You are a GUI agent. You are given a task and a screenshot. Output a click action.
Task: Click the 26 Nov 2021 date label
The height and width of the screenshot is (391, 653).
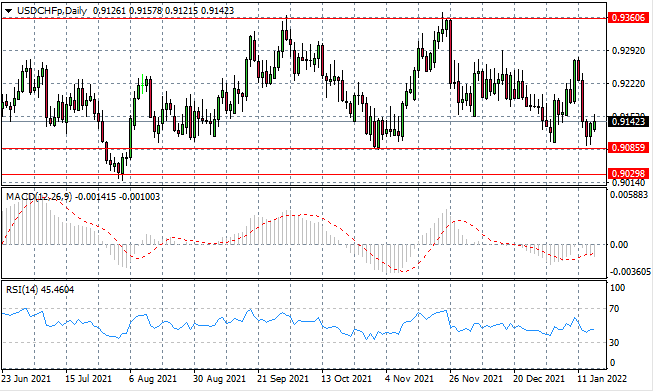(x=476, y=379)
